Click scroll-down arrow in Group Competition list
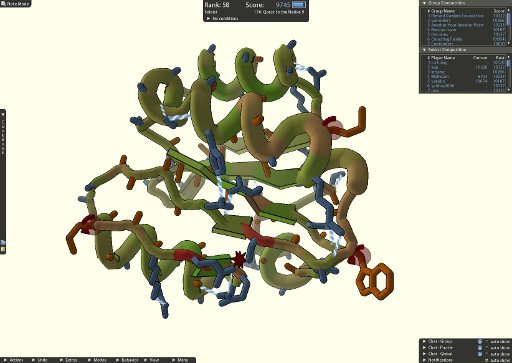Image resolution: width=512 pixels, height=363 pixels. (508, 43)
